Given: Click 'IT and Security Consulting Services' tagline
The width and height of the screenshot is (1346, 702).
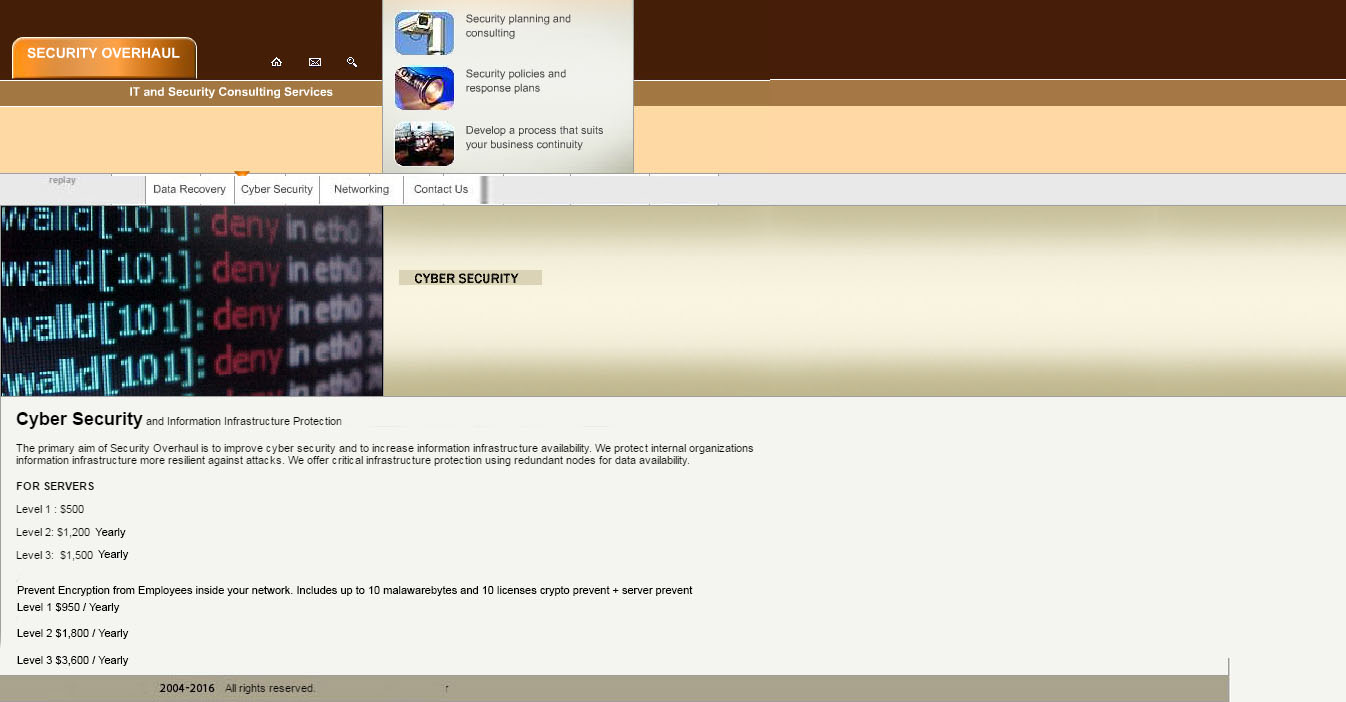Looking at the screenshot, I should (231, 92).
